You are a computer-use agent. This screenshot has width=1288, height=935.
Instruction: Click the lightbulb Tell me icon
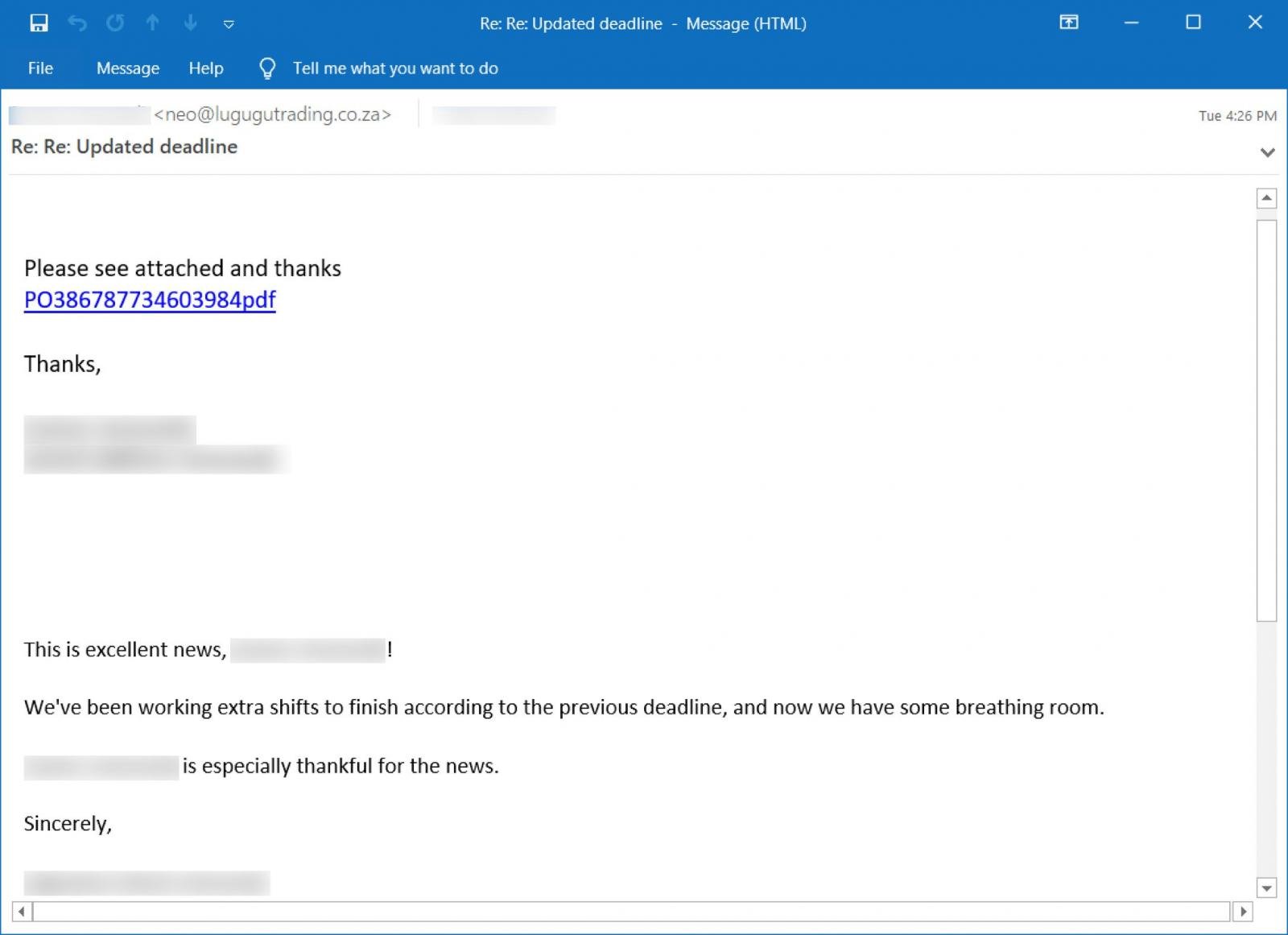[267, 68]
